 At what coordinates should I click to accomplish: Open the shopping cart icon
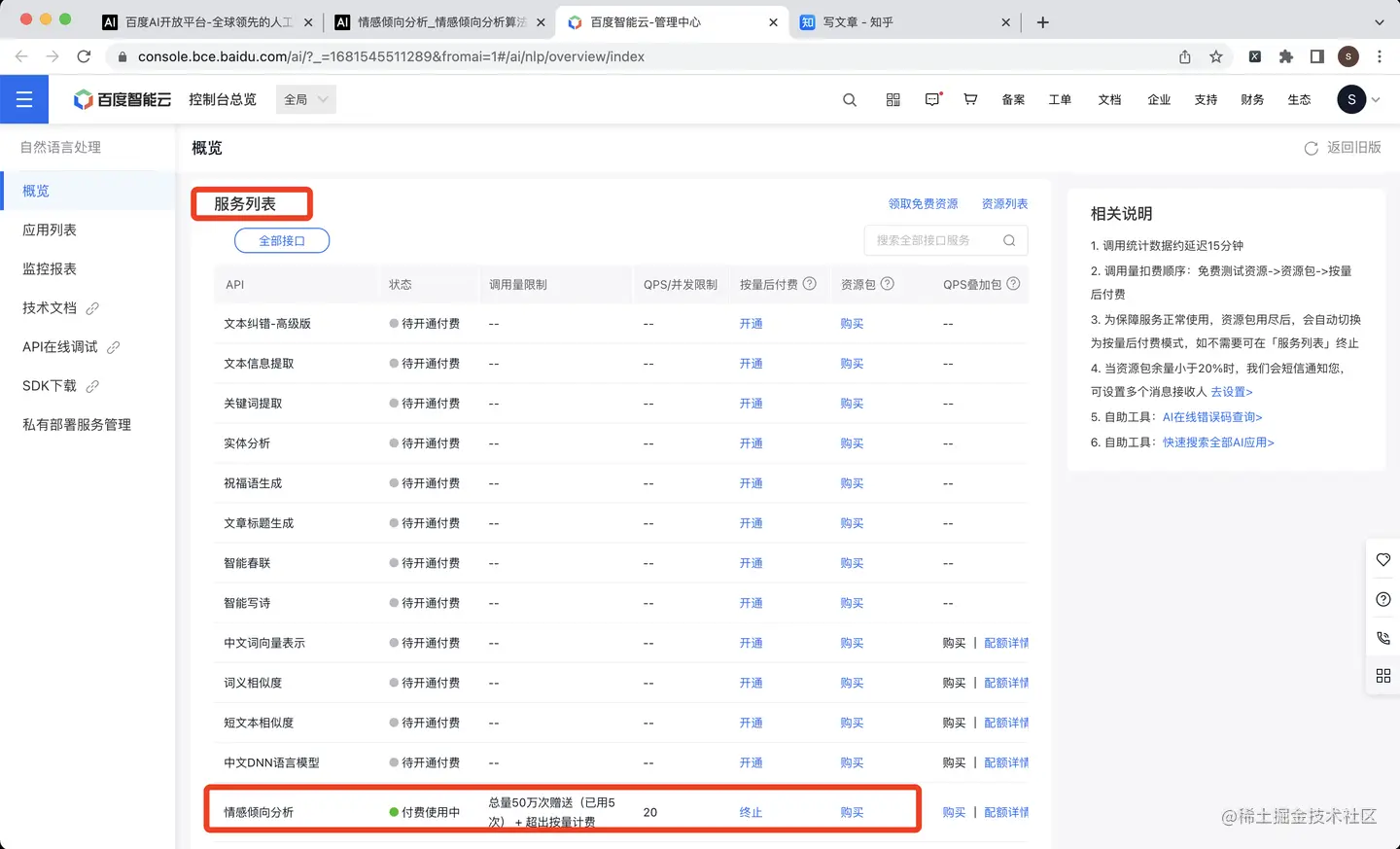[x=970, y=99]
